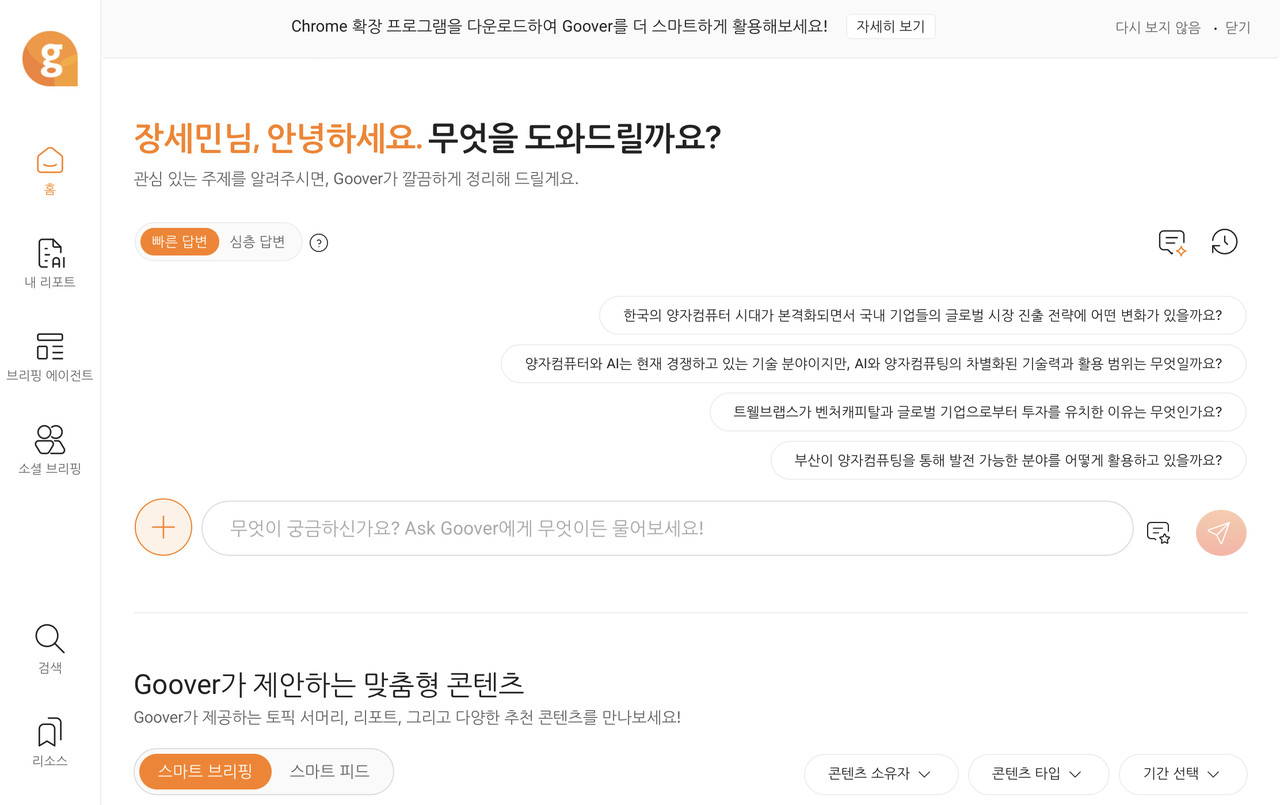This screenshot has width=1280, height=805.
Task: Expand the 콘텐츠 소유자 dropdown
Action: [x=881, y=774]
